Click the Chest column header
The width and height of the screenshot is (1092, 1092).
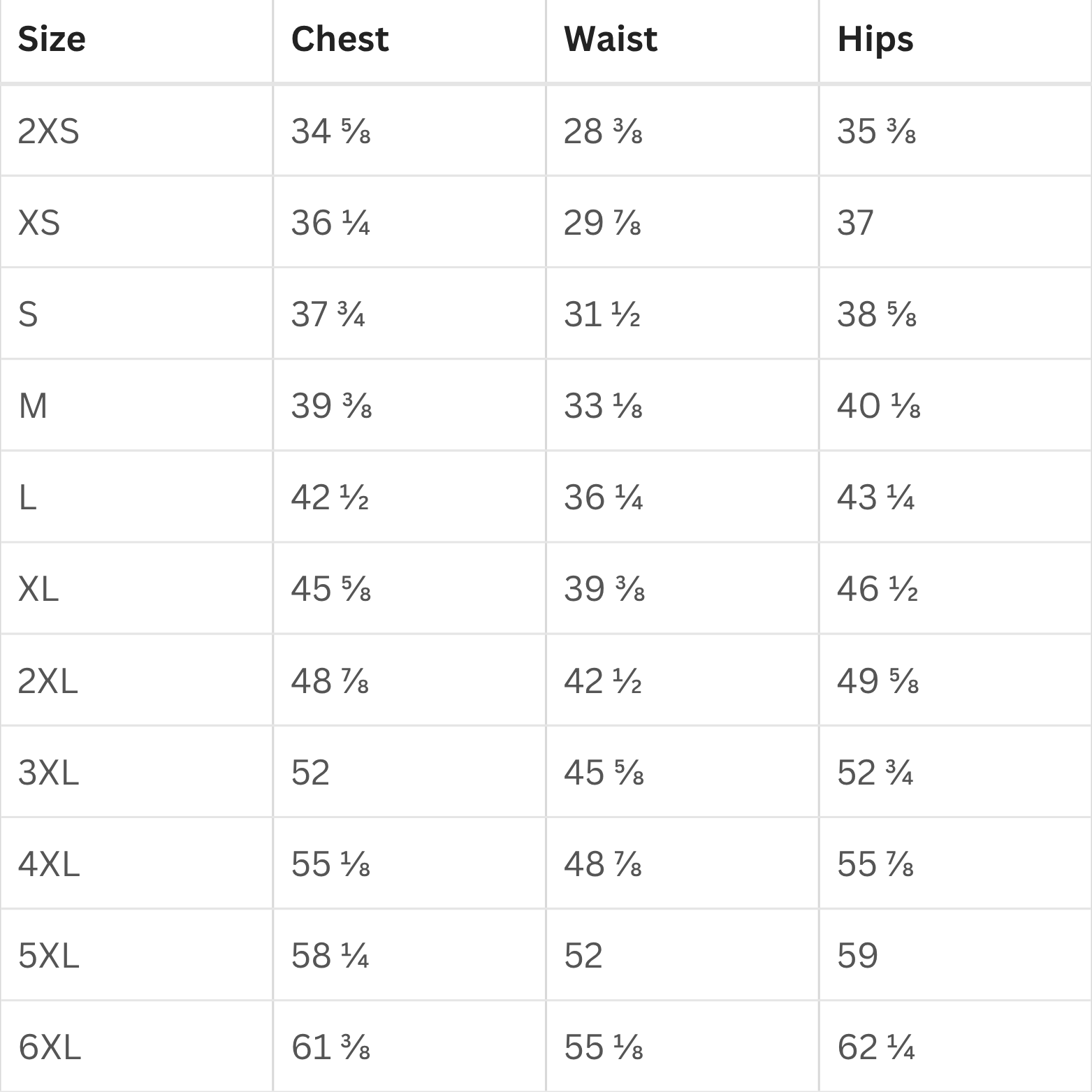[340, 39]
